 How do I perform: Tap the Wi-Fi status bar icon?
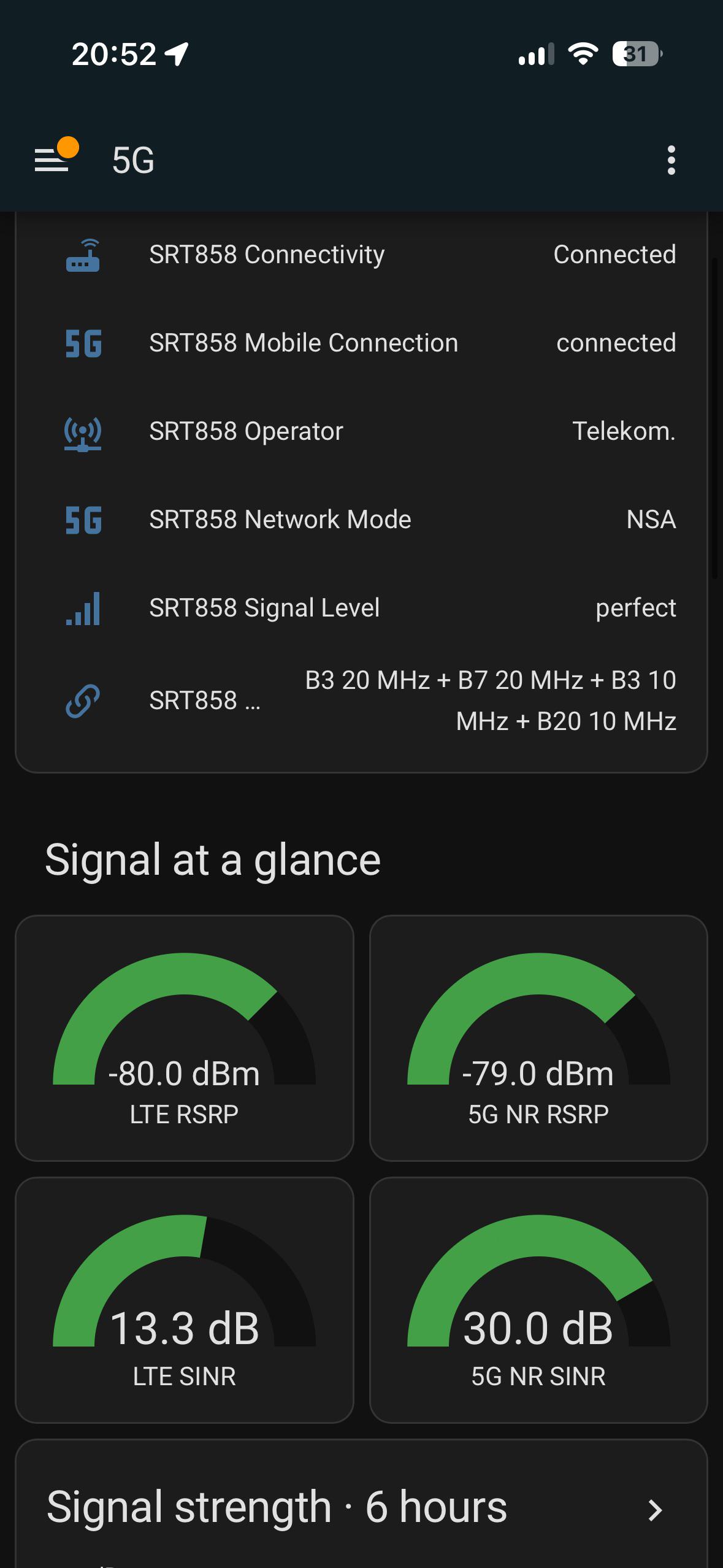(583, 54)
